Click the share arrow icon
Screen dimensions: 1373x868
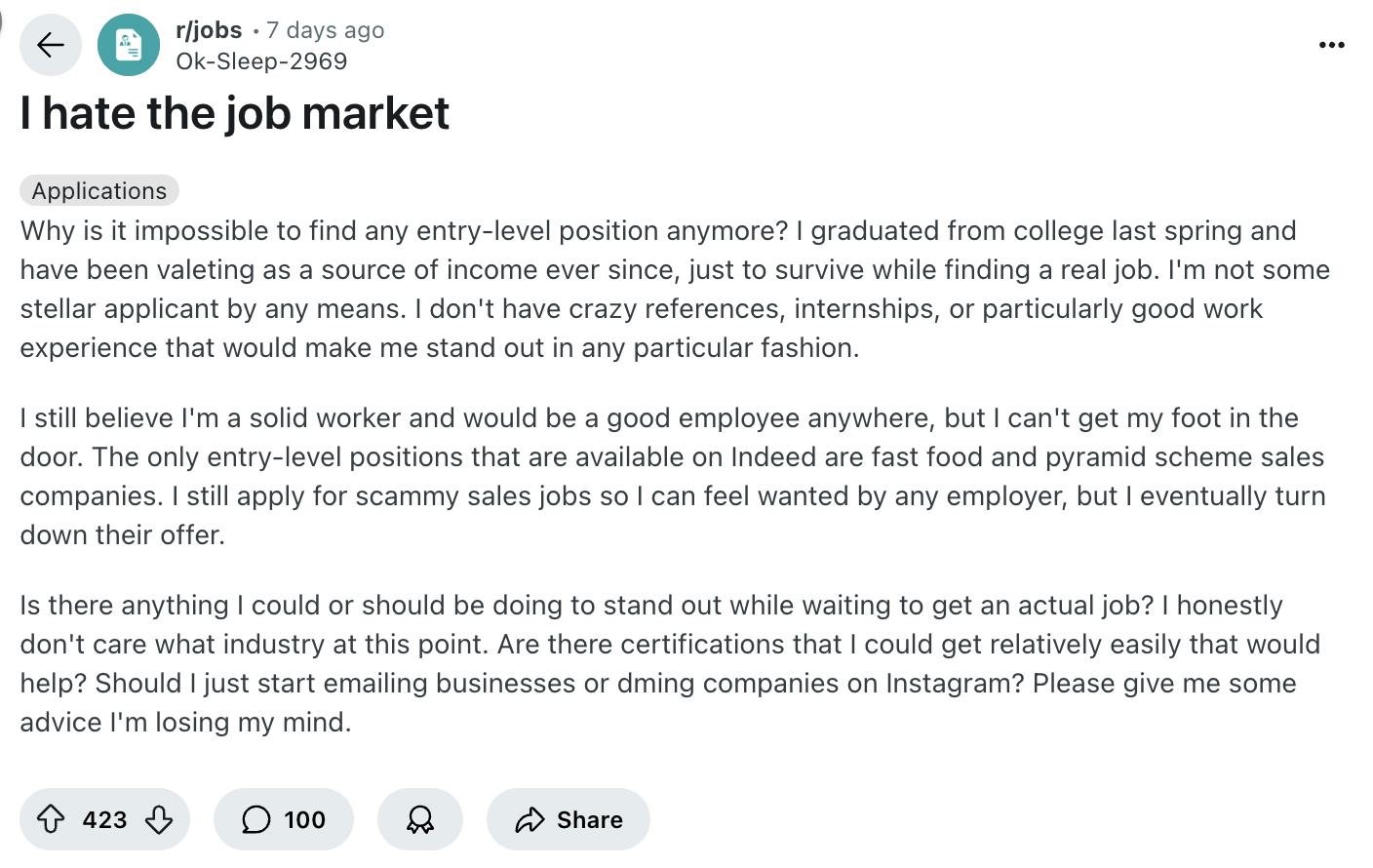tap(530, 819)
